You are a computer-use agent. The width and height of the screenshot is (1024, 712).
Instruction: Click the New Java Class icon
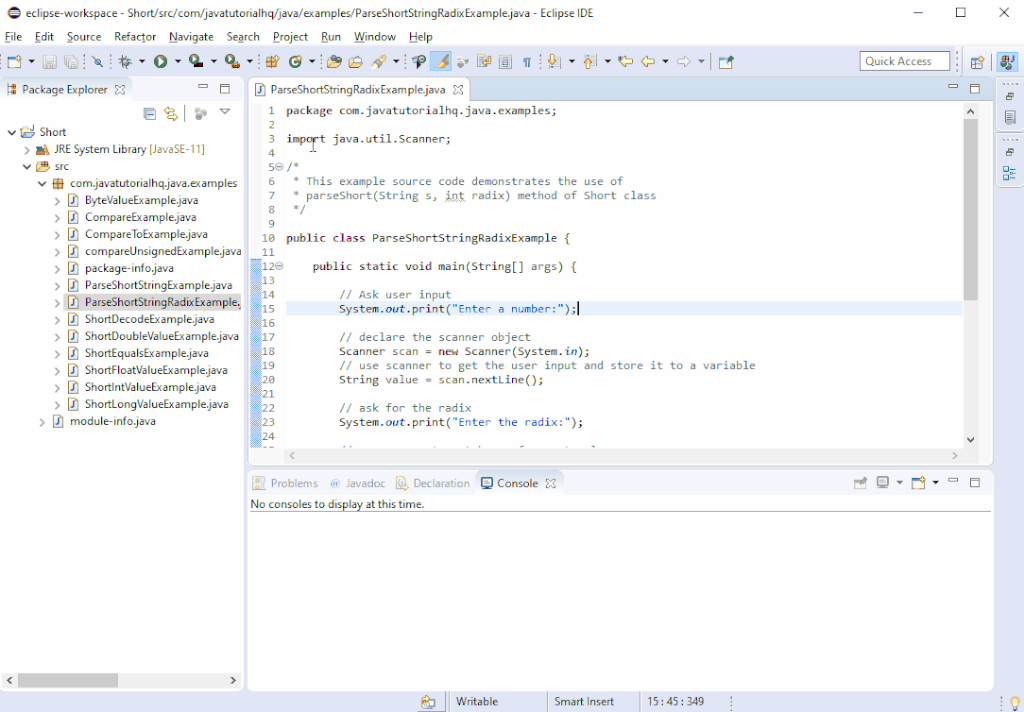pyautogui.click(x=295, y=62)
